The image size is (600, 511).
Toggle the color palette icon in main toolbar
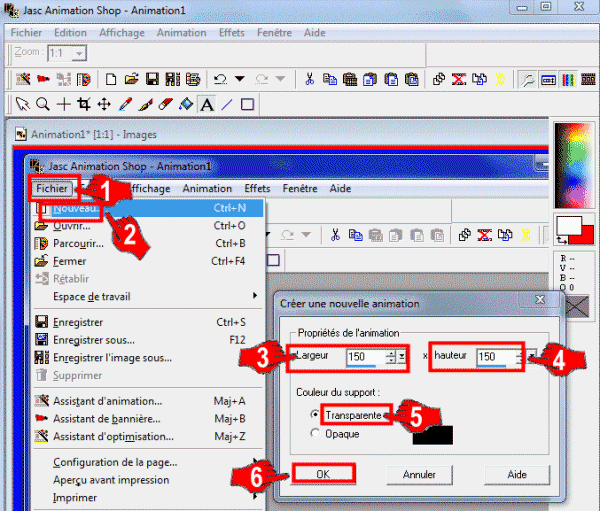tap(568, 80)
